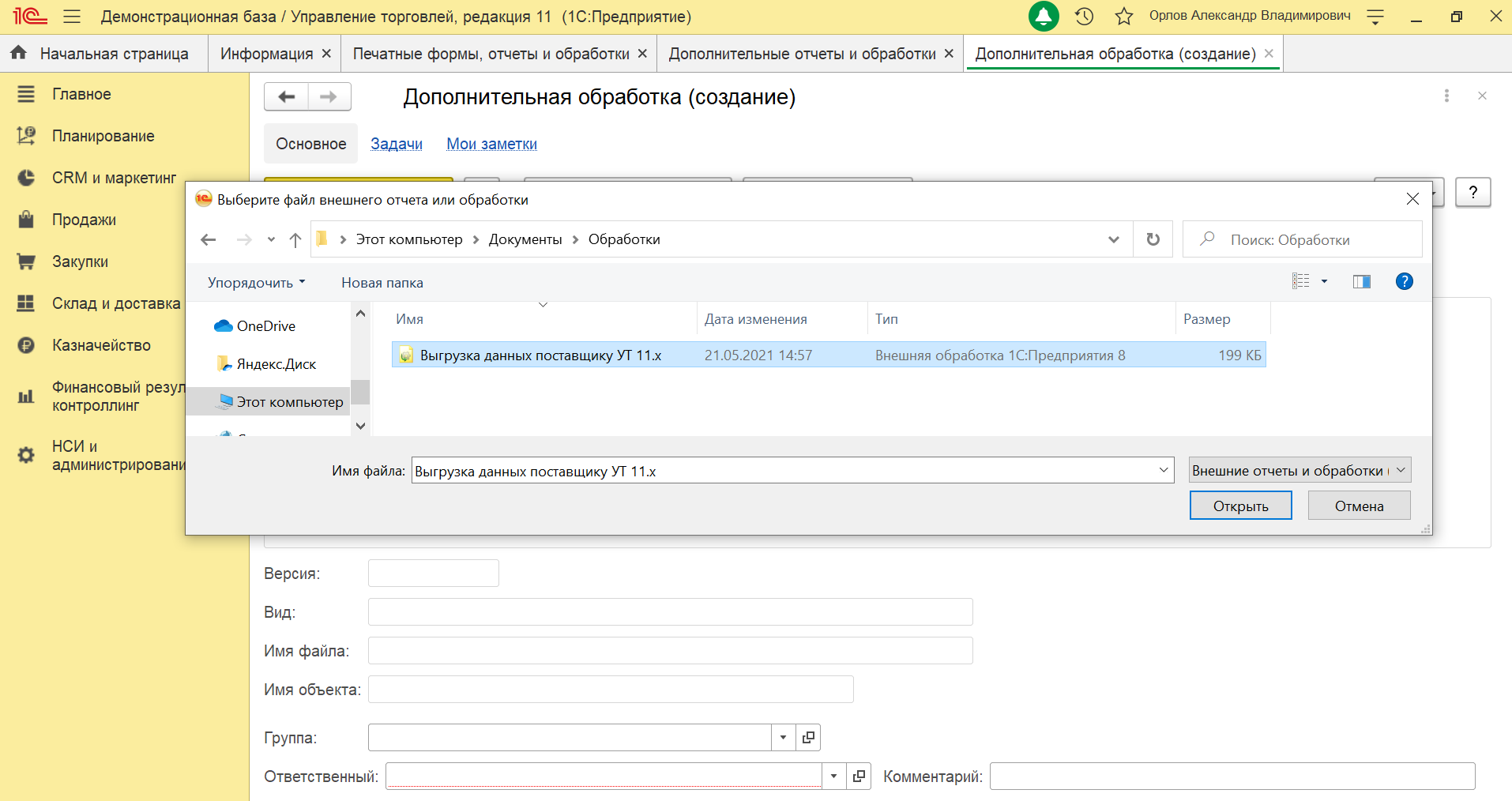Click Новая папка button

click(x=382, y=282)
